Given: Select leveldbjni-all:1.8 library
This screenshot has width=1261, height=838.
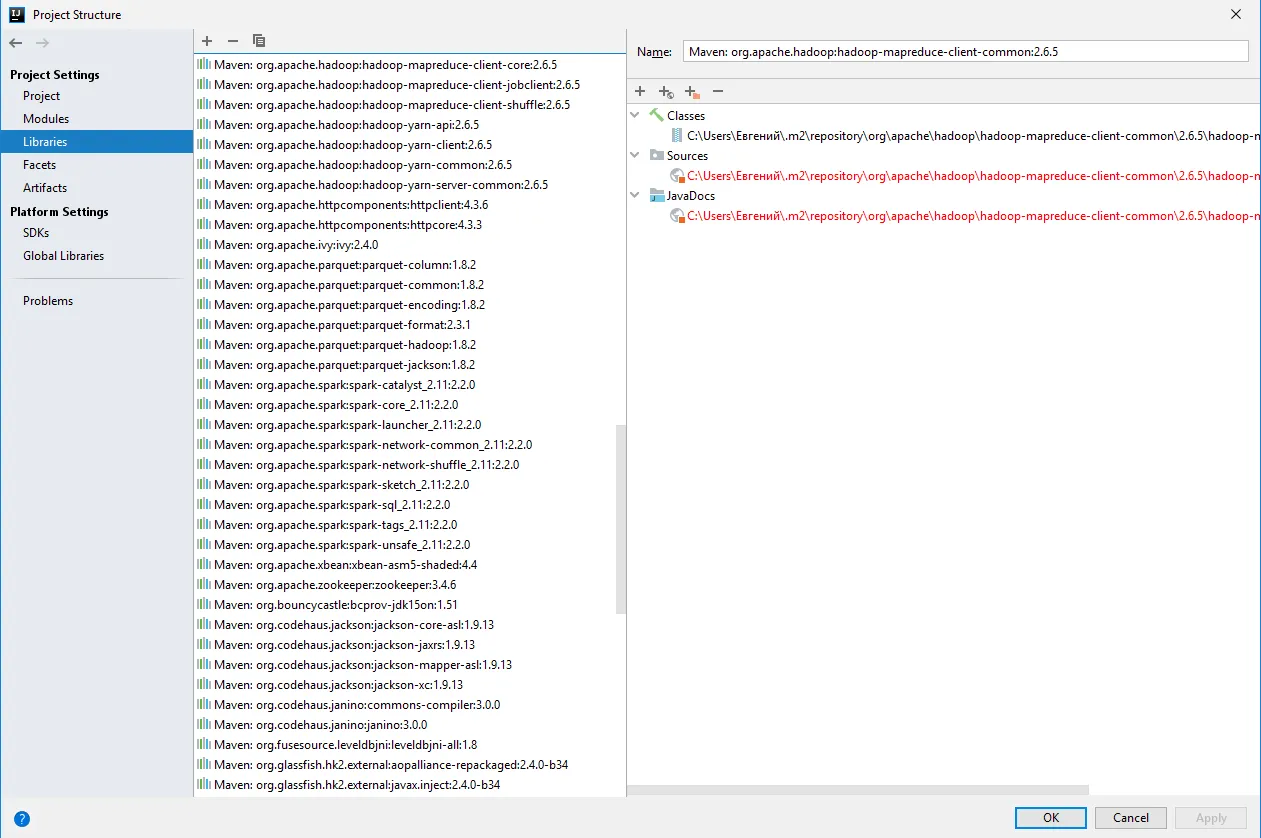Looking at the screenshot, I should coord(409,744).
